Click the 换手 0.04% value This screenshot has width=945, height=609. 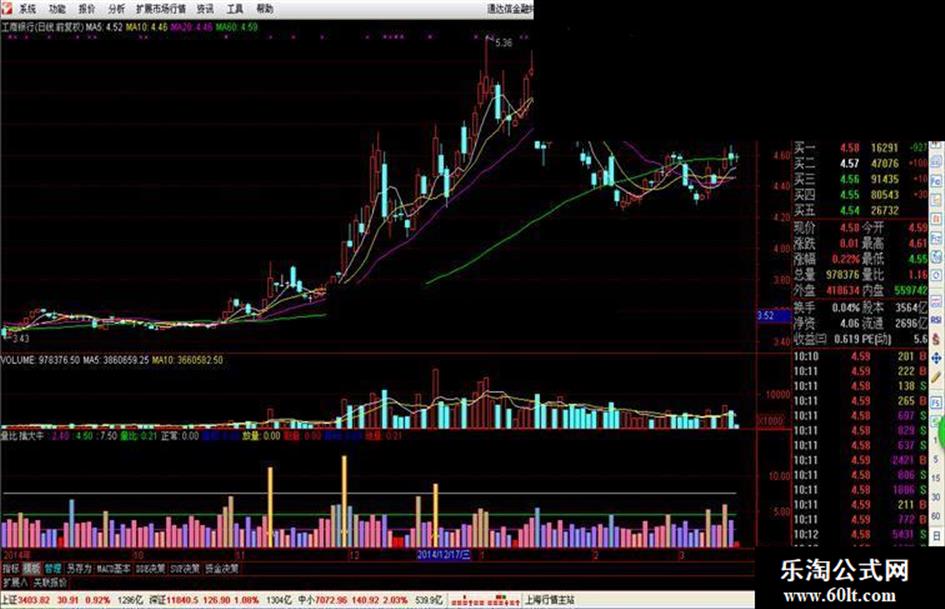pyautogui.click(x=845, y=308)
